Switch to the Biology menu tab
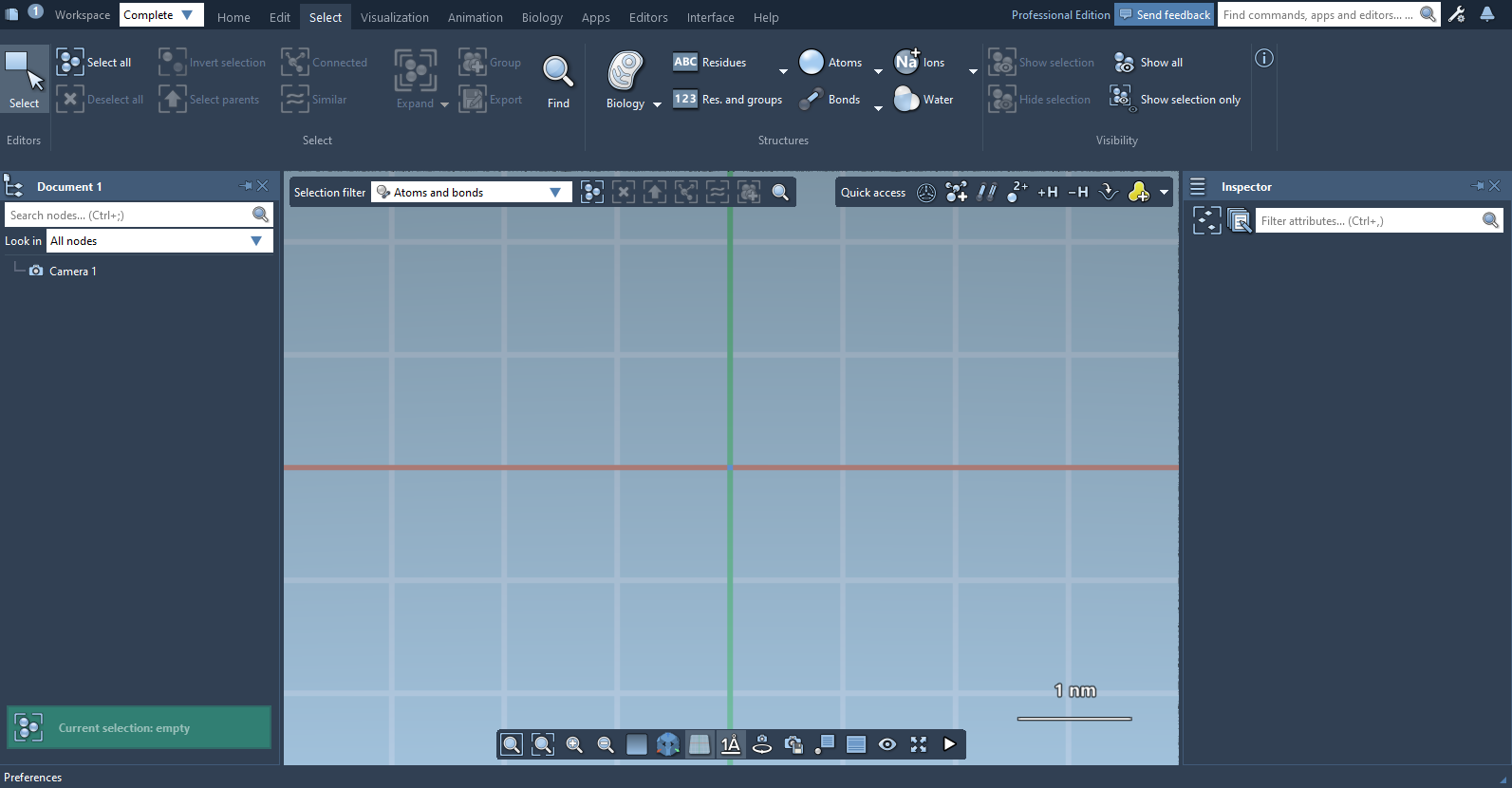This screenshot has height=788, width=1512. 542,17
